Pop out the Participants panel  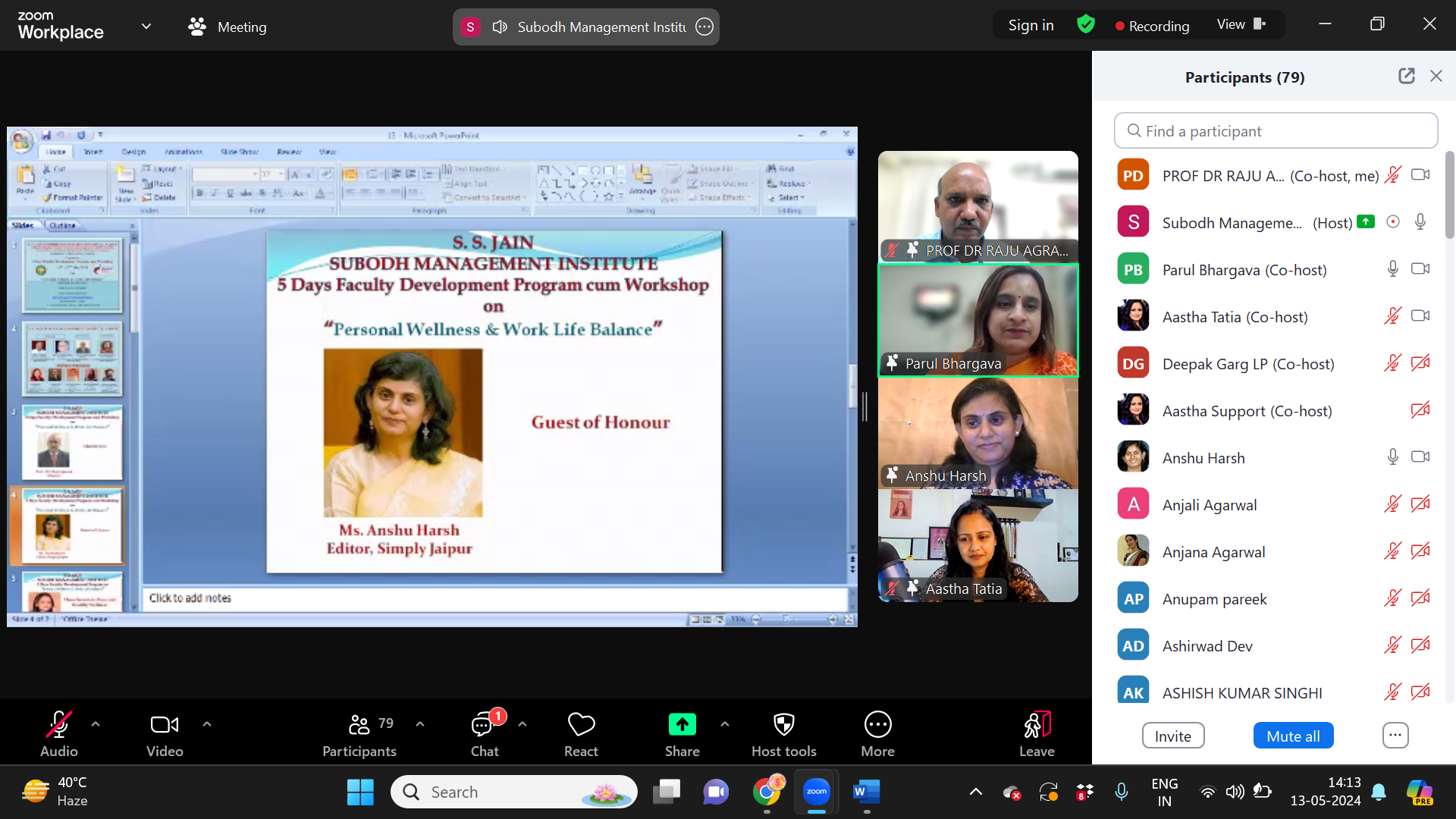[1407, 76]
